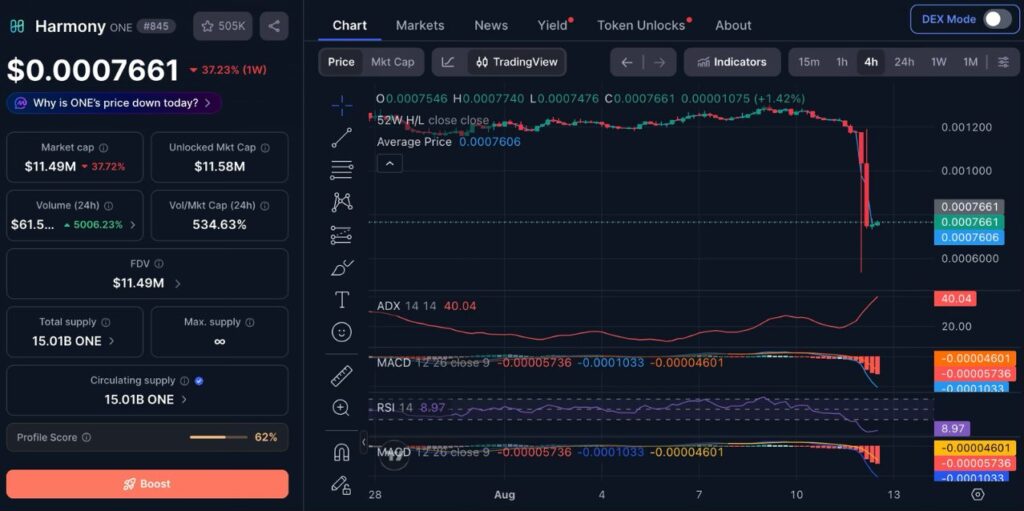The width and height of the screenshot is (1024, 511).
Task: Click the Profile Score 62% progress bar
Action: pyautogui.click(x=219, y=437)
